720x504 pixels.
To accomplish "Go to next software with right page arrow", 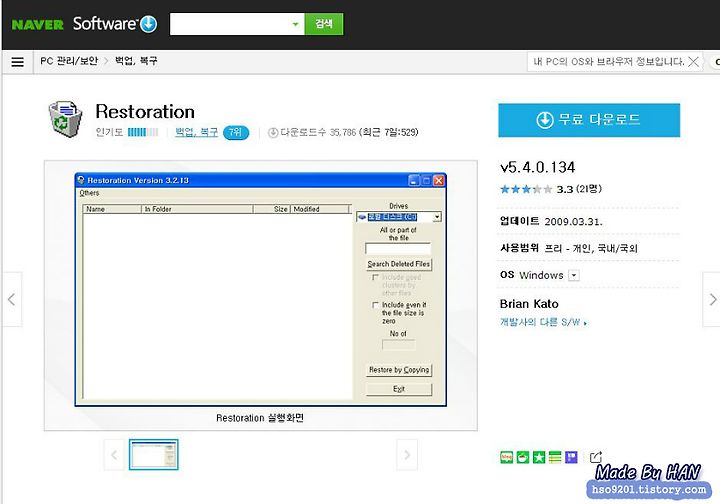I will (712, 300).
